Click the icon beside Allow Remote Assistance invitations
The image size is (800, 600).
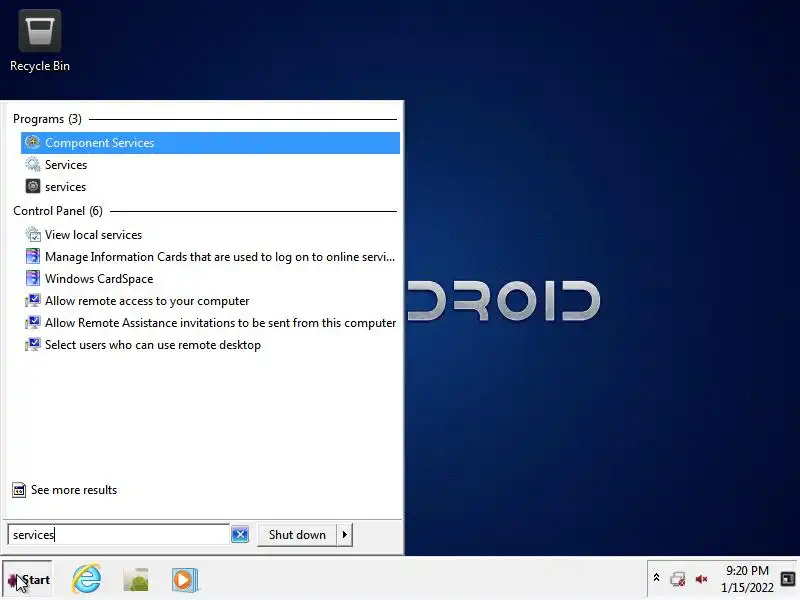(x=33, y=322)
